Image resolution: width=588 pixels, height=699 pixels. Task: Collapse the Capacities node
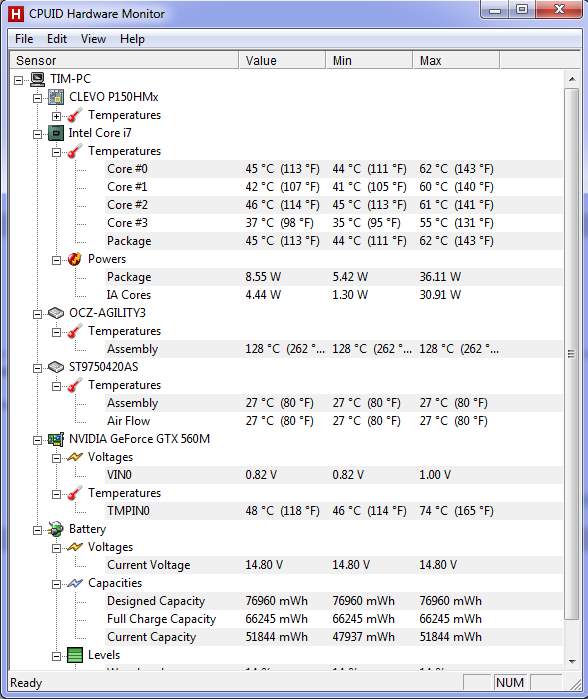click(56, 584)
